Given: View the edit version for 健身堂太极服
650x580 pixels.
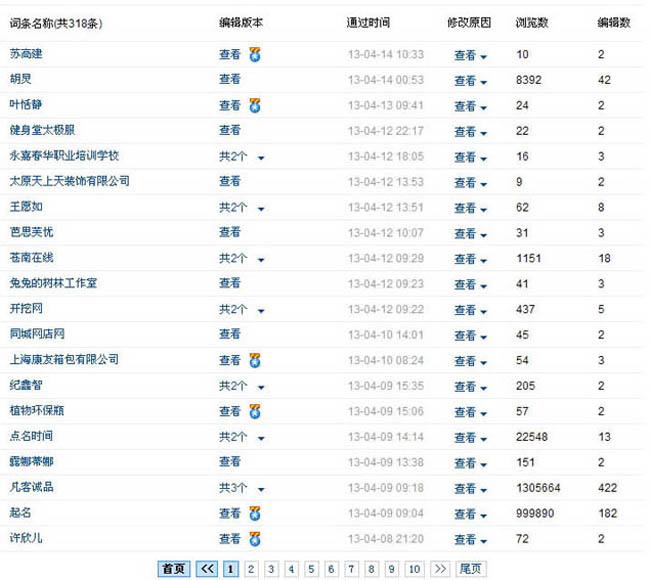Looking at the screenshot, I should (x=230, y=130).
